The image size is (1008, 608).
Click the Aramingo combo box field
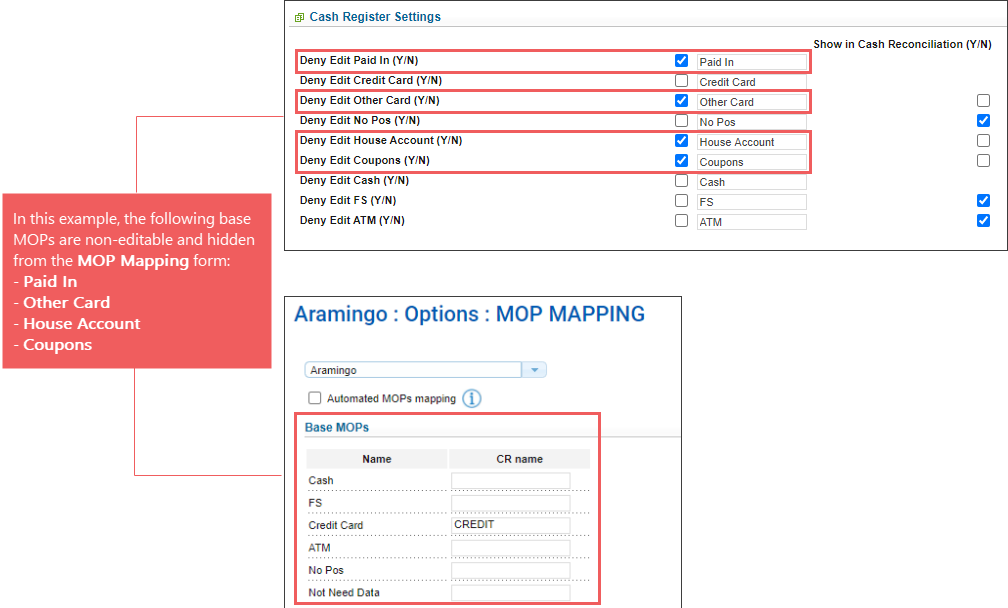point(413,370)
